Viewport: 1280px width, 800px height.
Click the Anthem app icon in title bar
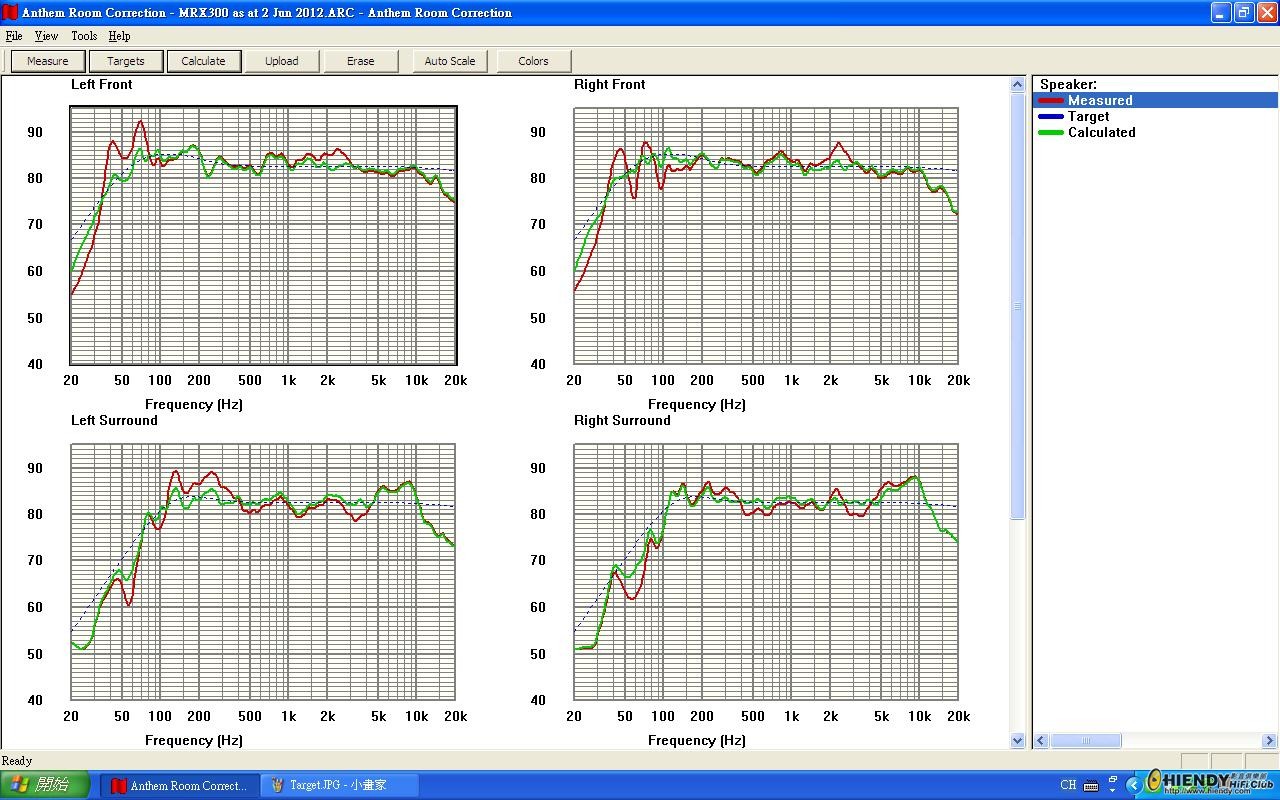(10, 13)
